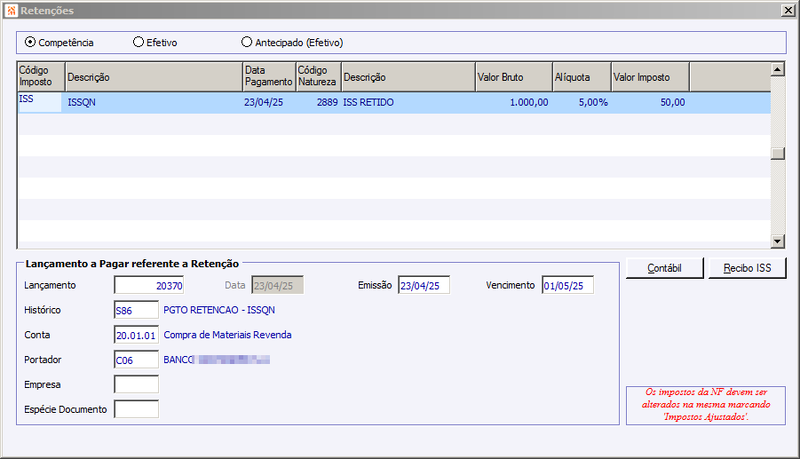Click the table scrollbar down arrow
Screen dimensions: 800x459
click(x=778, y=241)
